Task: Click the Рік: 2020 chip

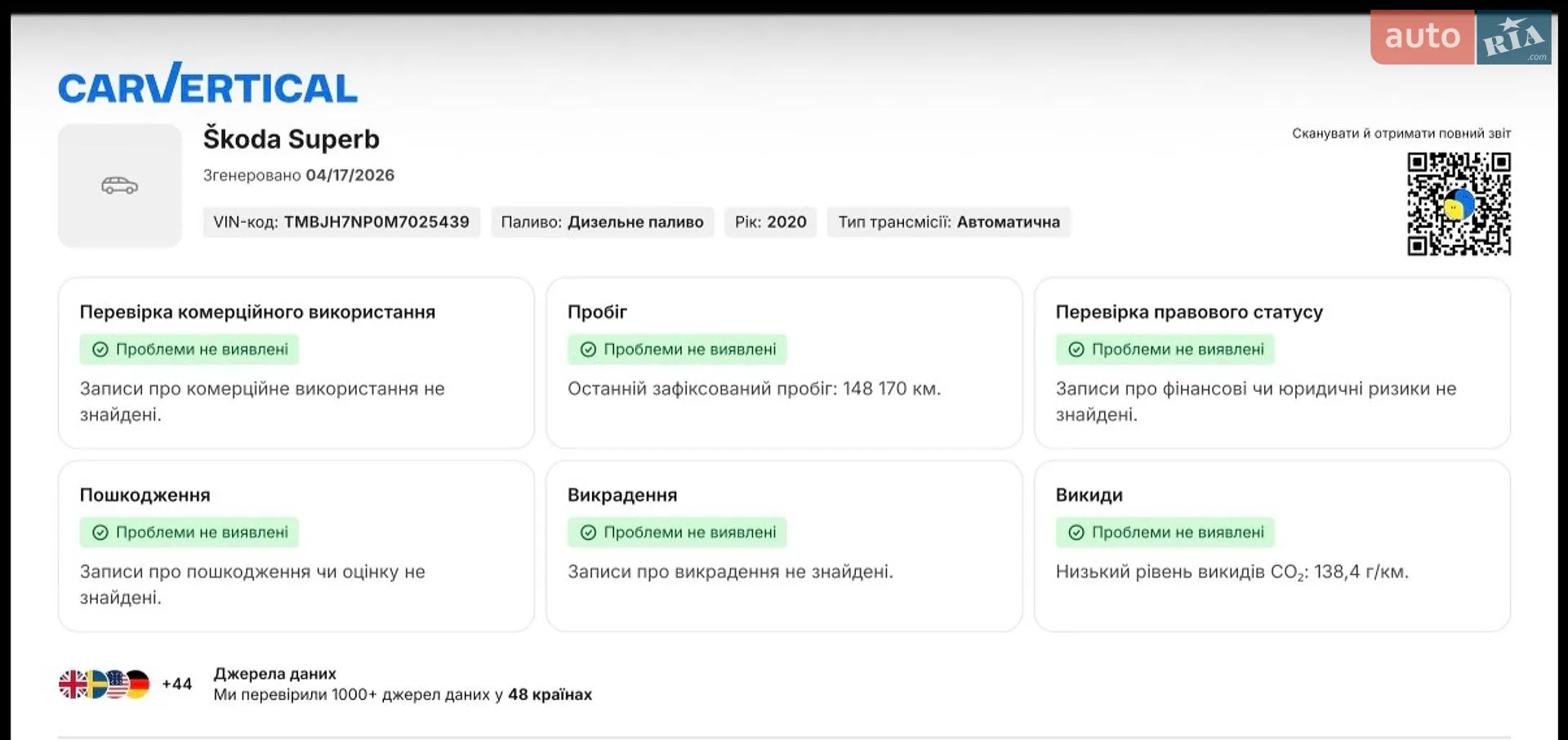Action: click(x=770, y=222)
